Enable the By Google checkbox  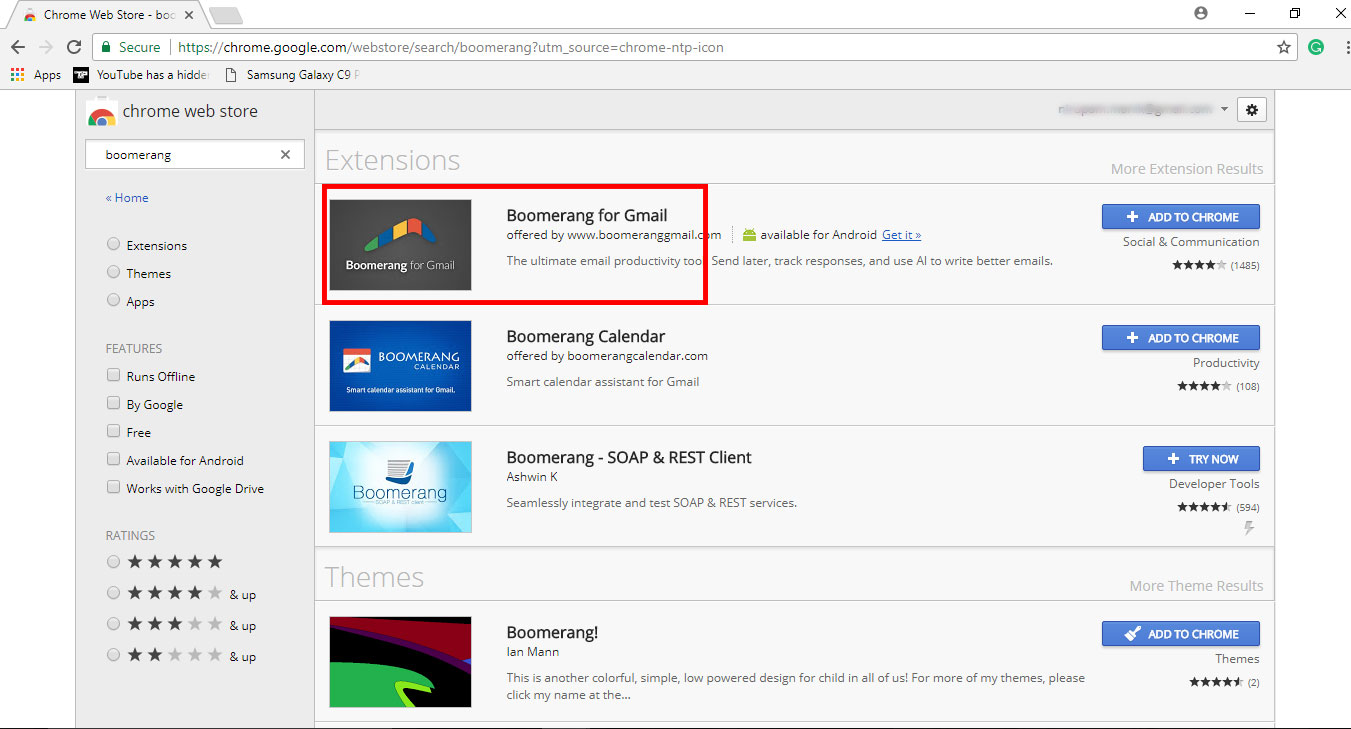[113, 403]
